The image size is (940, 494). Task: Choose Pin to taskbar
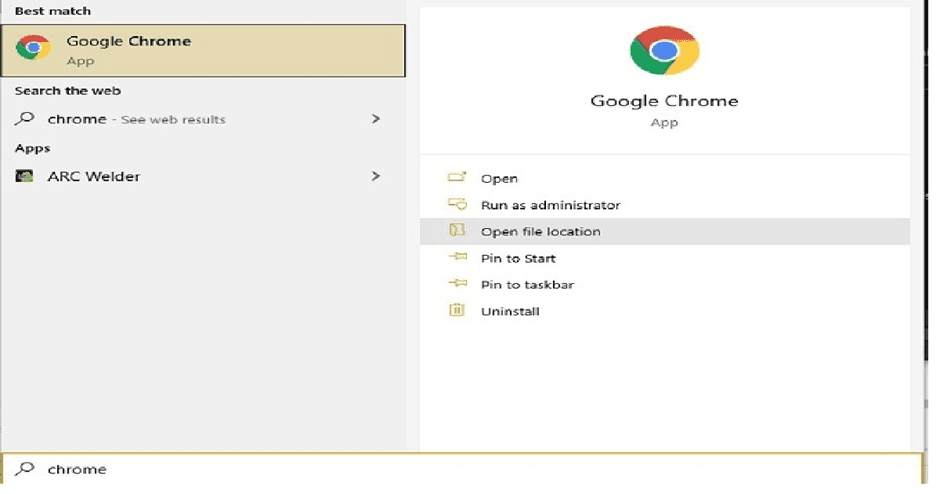[665, 285]
